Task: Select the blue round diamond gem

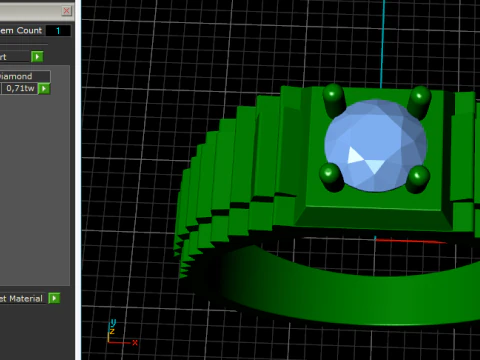Action: point(375,146)
